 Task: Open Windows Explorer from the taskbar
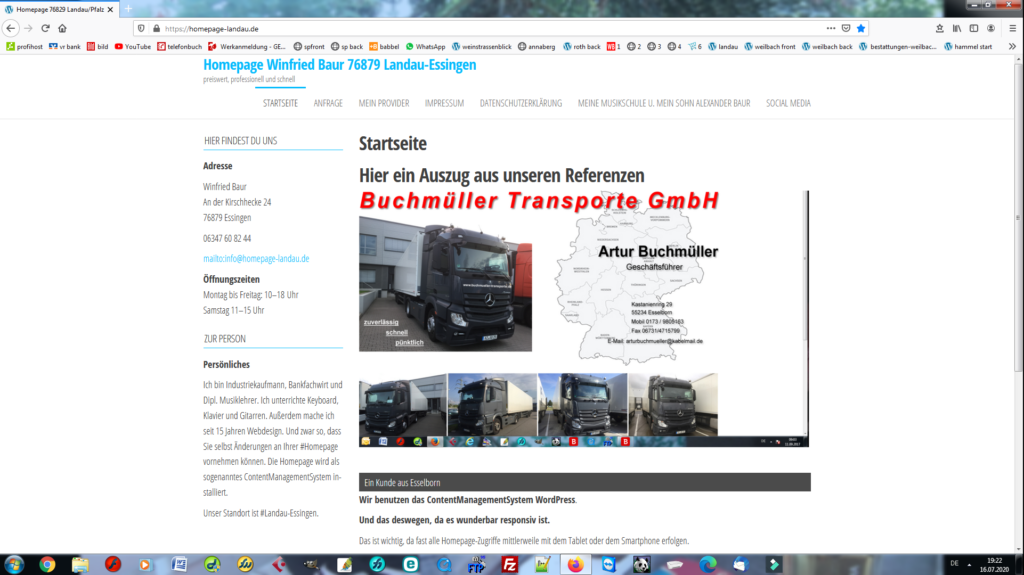coord(80,564)
